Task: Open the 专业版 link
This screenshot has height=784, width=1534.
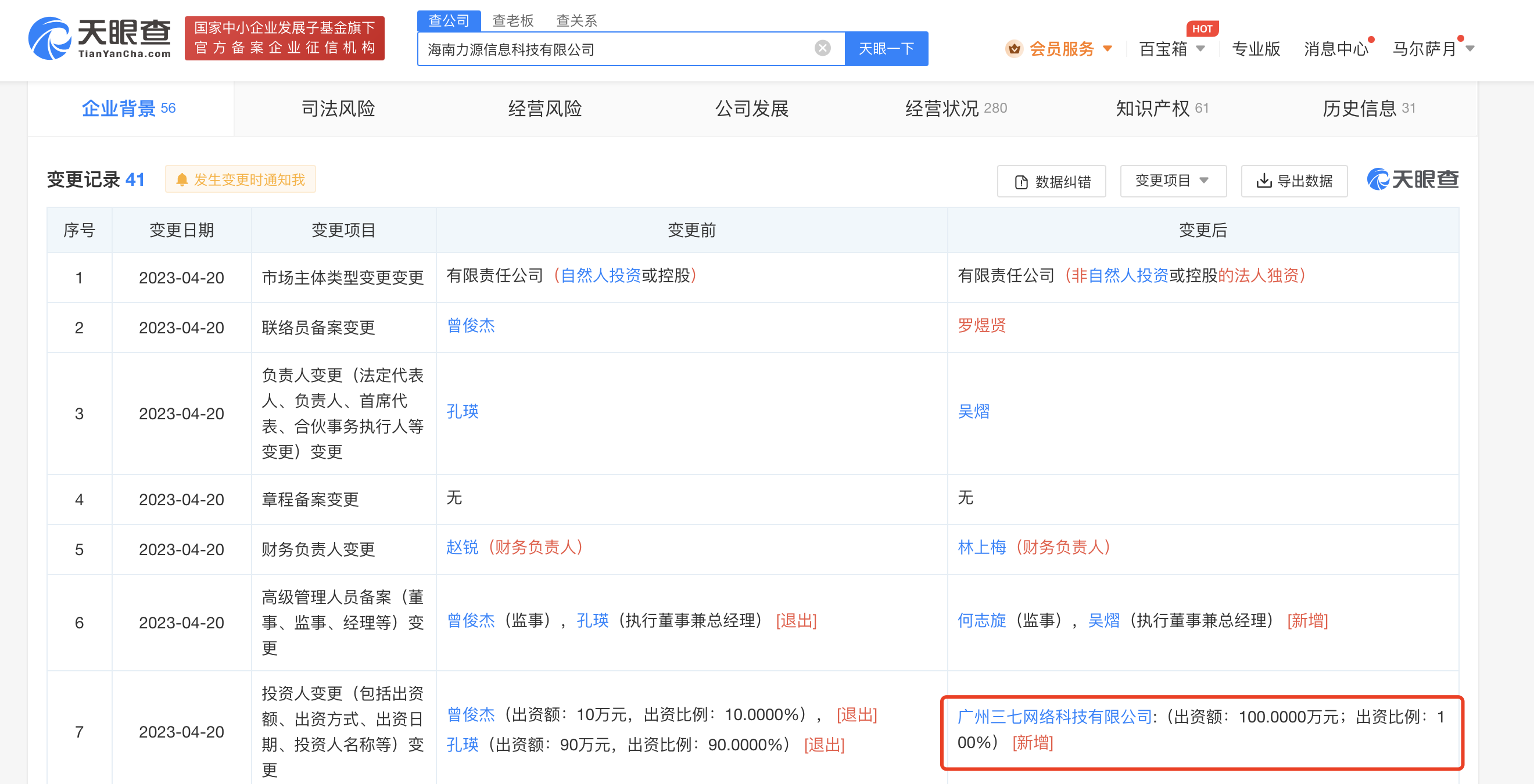Action: (x=1256, y=49)
